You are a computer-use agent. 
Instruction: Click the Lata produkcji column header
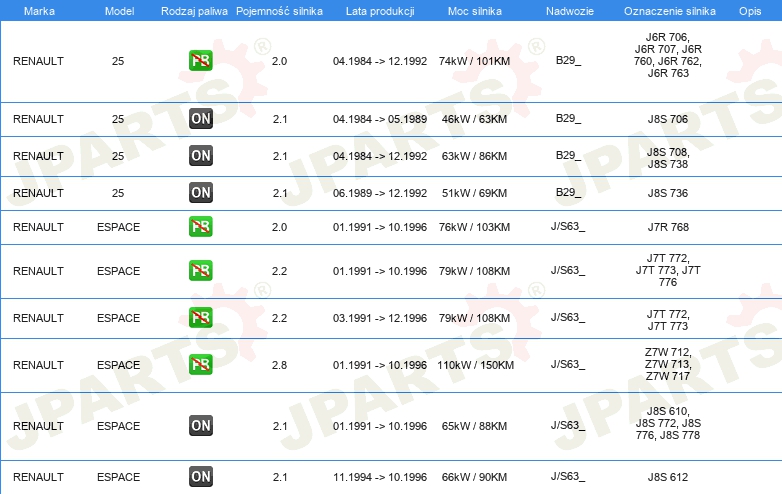(380, 11)
